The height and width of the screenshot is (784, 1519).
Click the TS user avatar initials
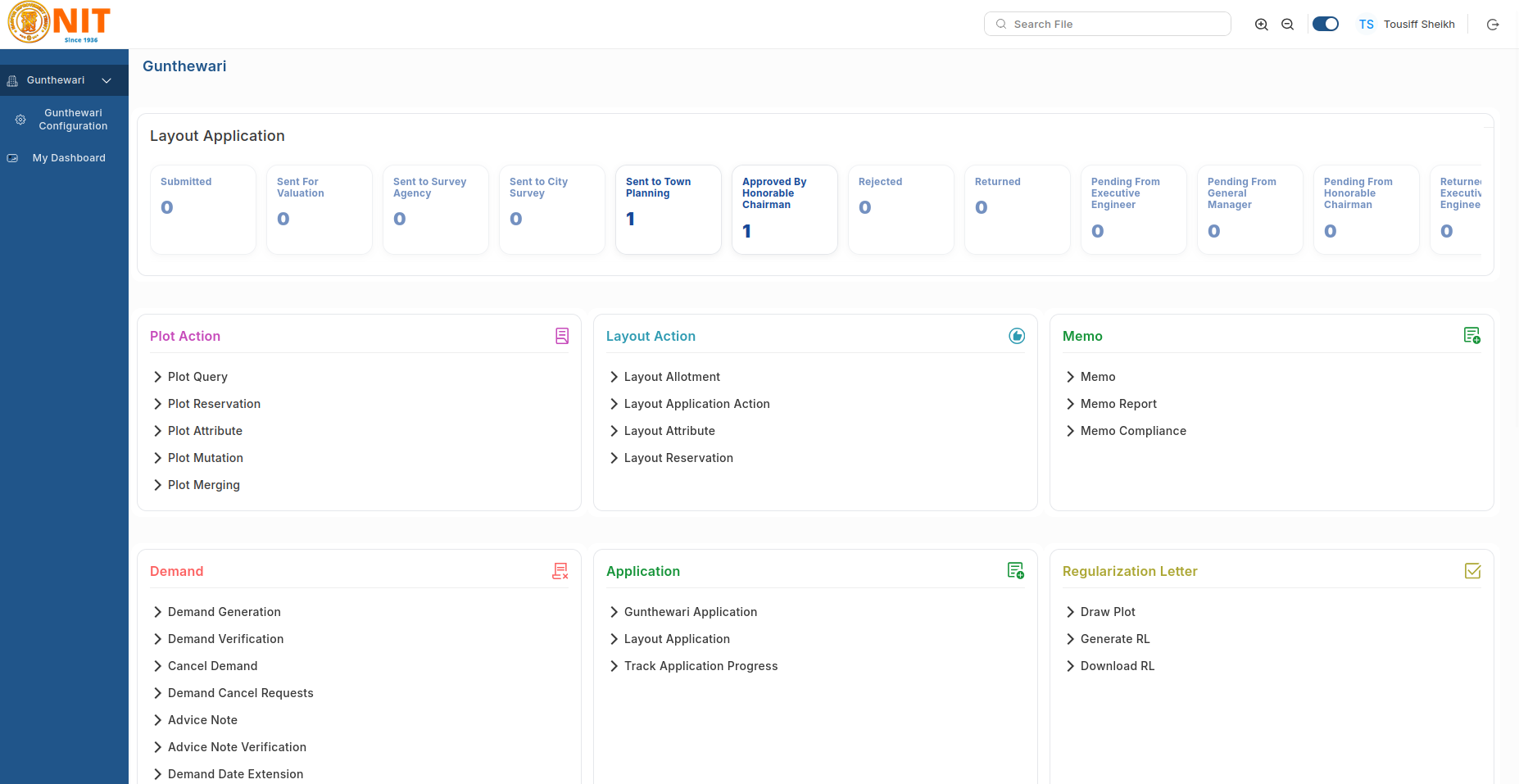pyautogui.click(x=1366, y=25)
